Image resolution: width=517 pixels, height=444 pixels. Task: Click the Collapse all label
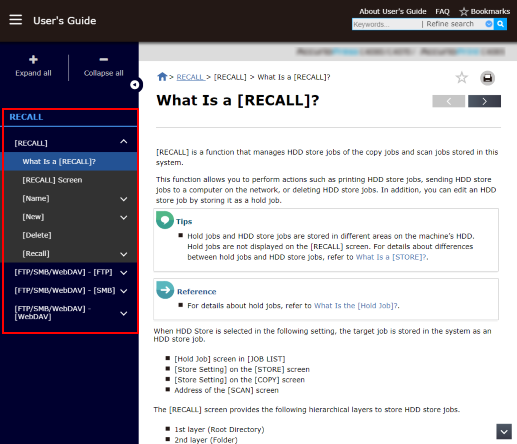(104, 73)
